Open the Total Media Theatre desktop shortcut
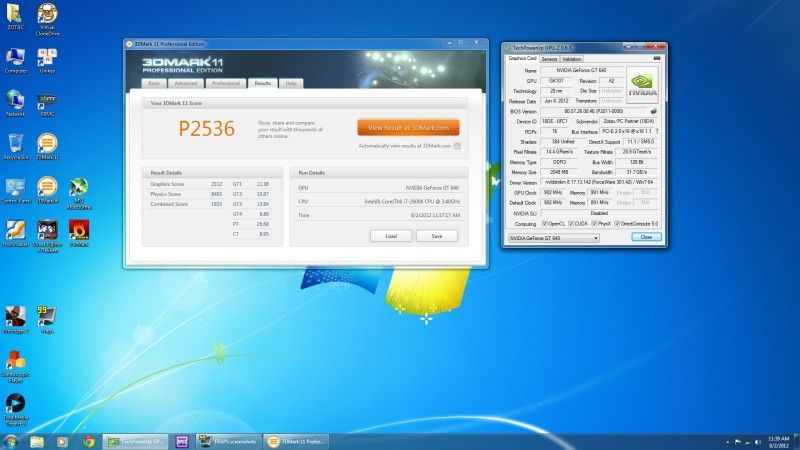 click(x=15, y=409)
